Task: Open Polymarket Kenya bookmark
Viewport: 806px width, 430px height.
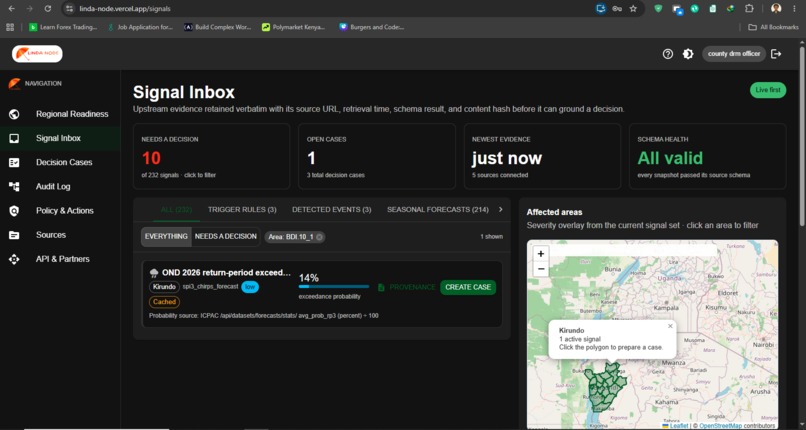Action: point(293,27)
